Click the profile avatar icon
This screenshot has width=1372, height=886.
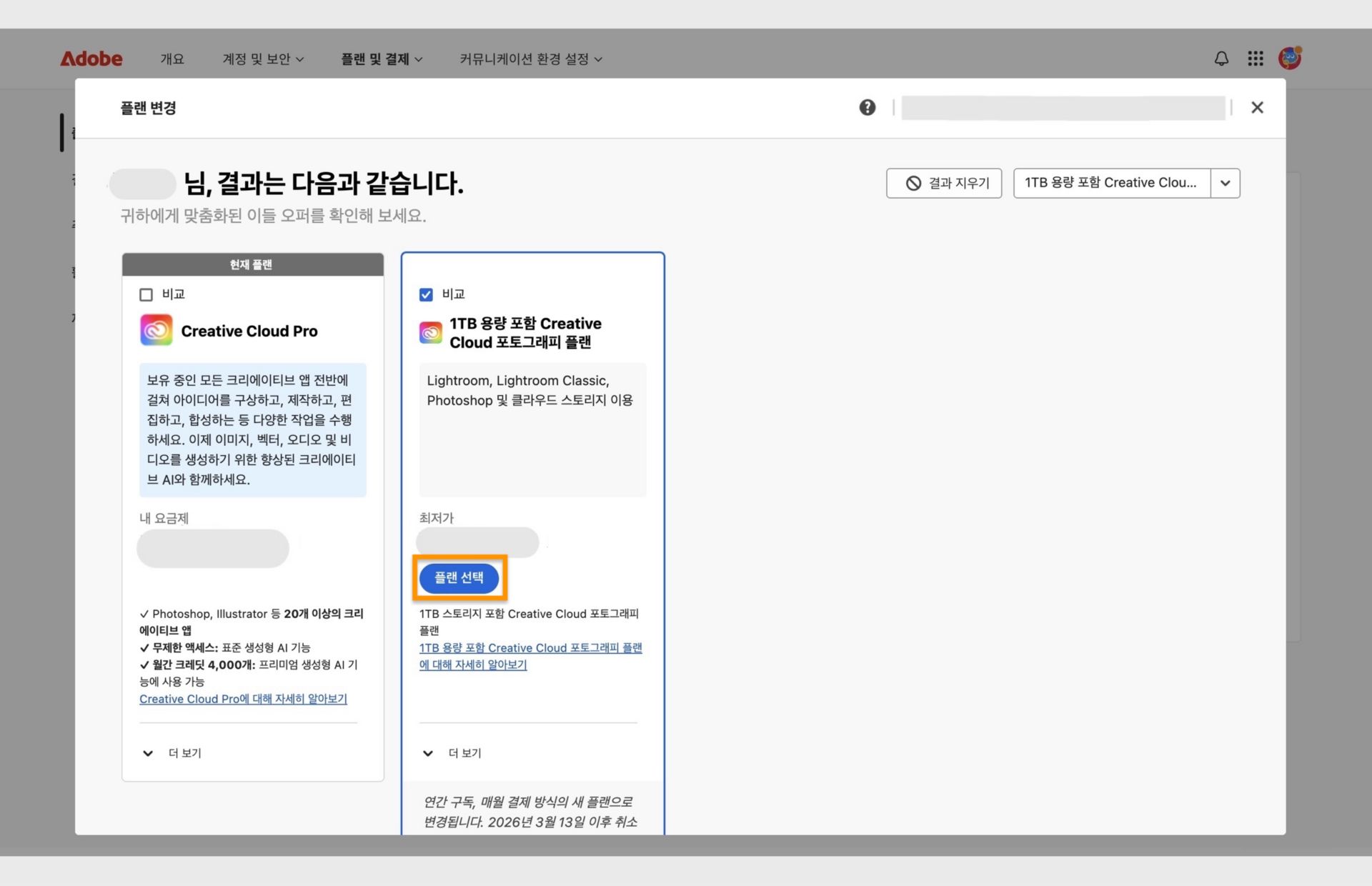coord(1289,58)
